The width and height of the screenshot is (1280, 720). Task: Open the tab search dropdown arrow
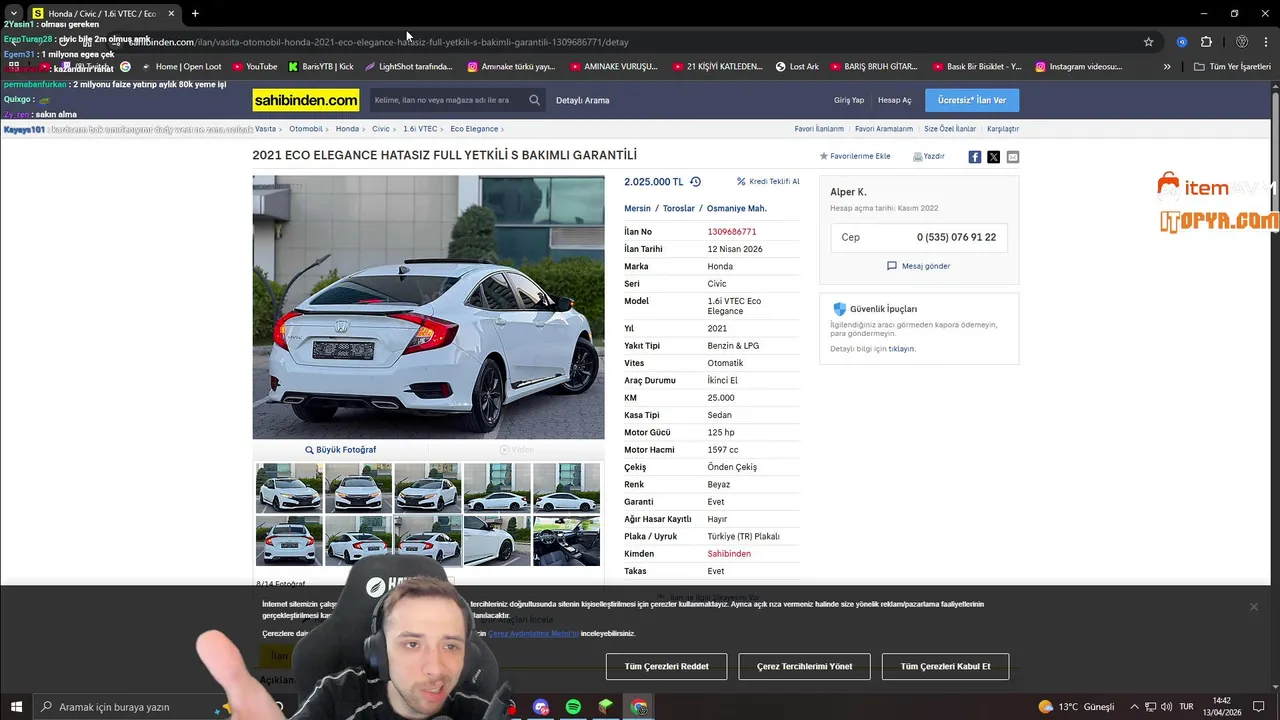(13, 13)
